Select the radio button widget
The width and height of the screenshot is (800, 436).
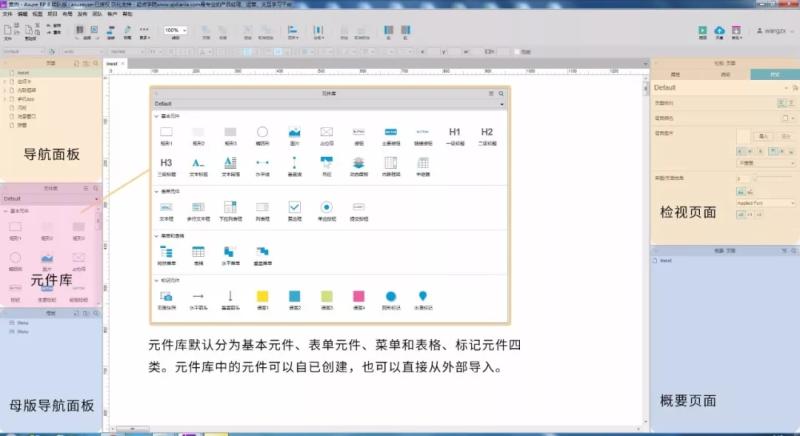[x=326, y=207]
